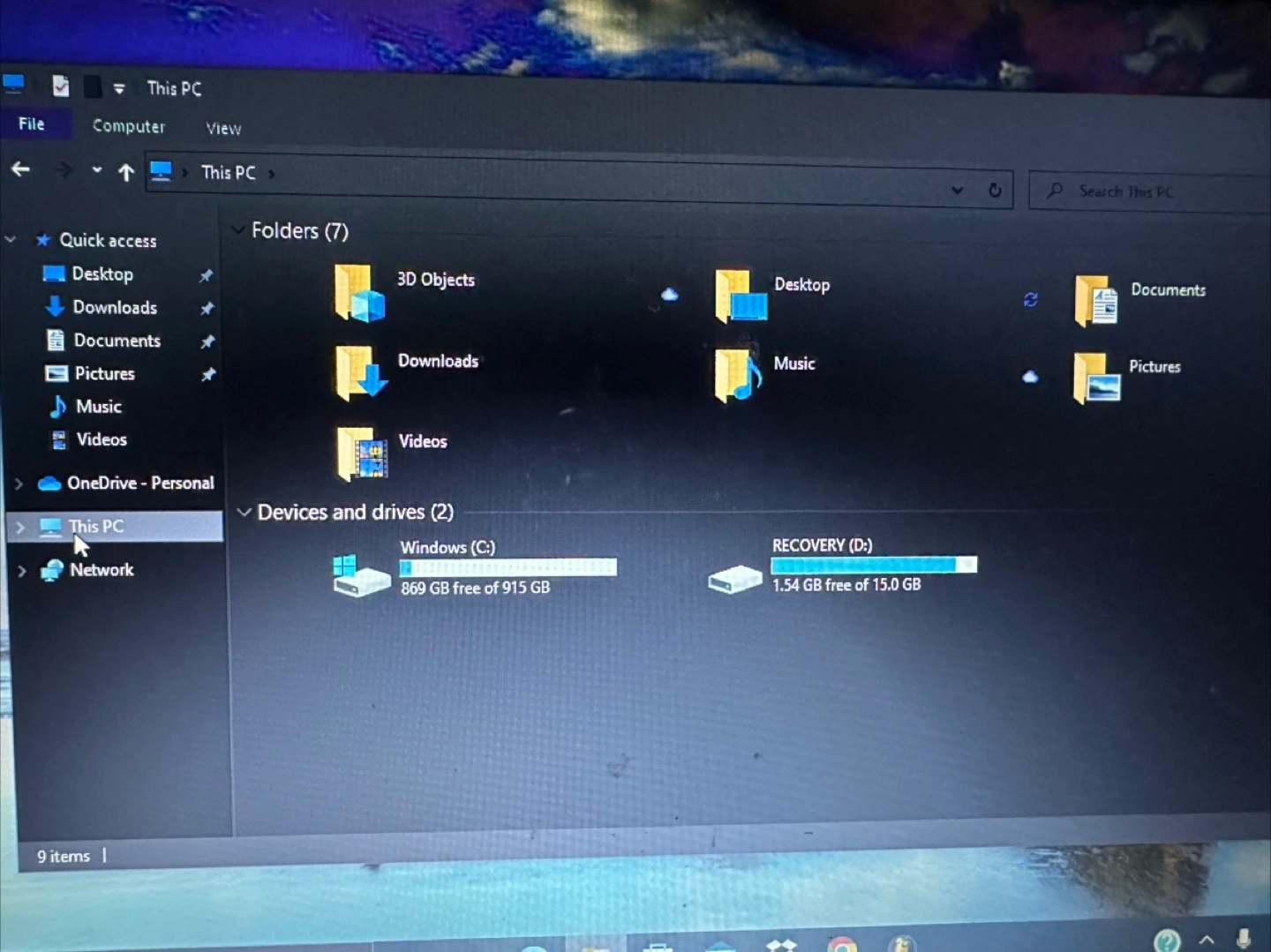Viewport: 1271px width, 952px height.
Task: Collapse the Devices and drives (2) group
Action: coord(244,512)
